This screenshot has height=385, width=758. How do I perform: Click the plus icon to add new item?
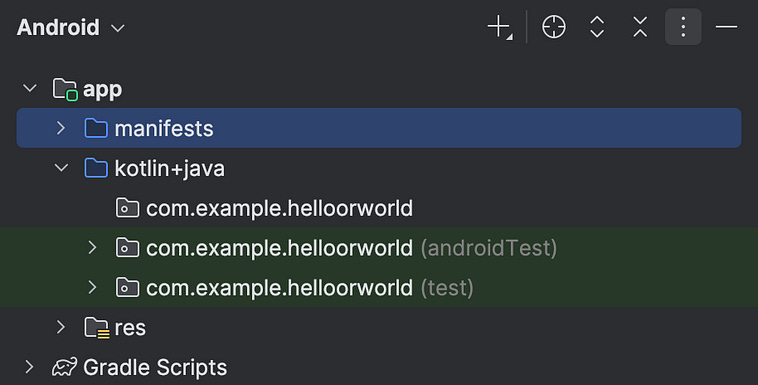click(500, 27)
